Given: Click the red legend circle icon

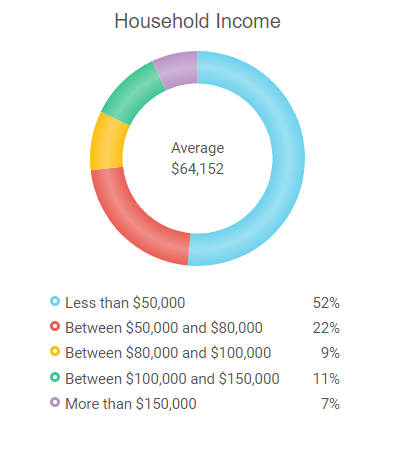Looking at the screenshot, I should click(55, 326).
